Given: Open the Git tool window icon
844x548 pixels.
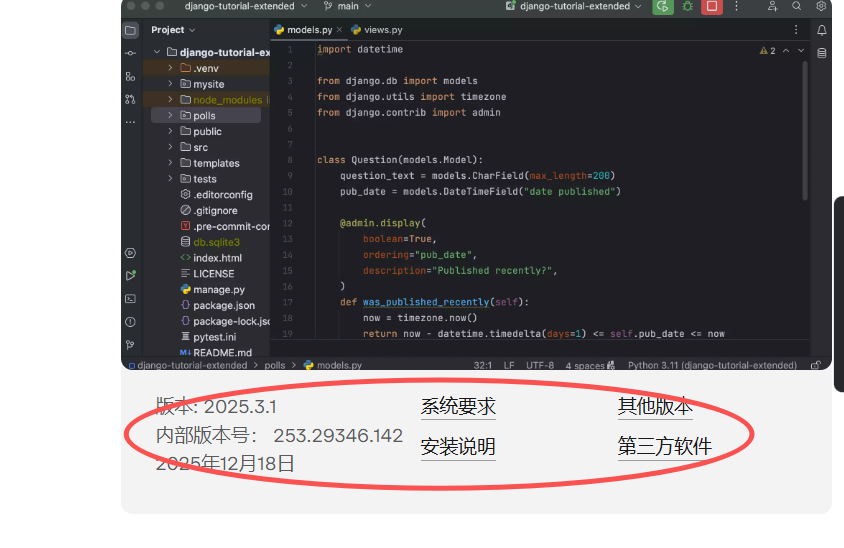Looking at the screenshot, I should [131, 345].
